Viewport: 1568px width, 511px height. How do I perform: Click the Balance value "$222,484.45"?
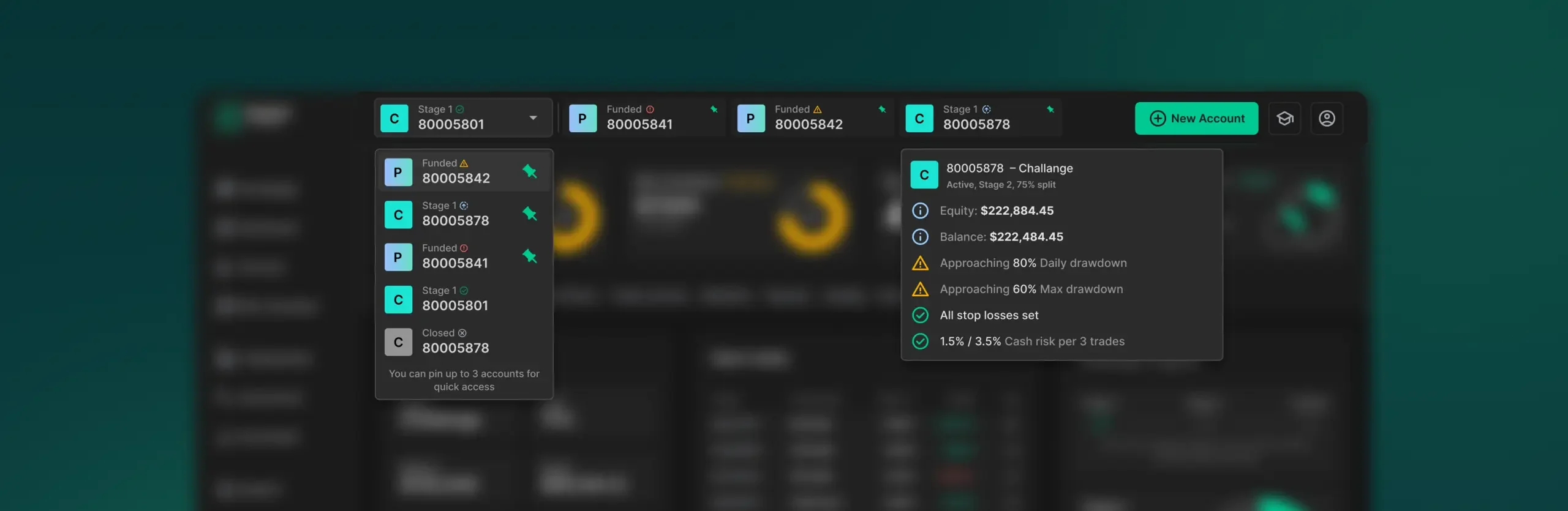[x=1026, y=237]
